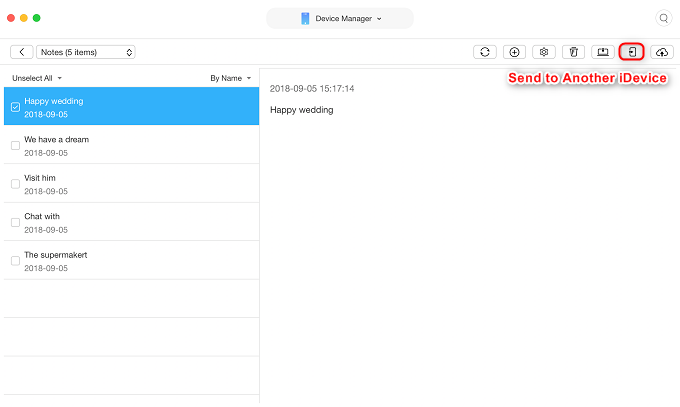Click the Refresh icon in toolbar
This screenshot has width=680, height=407.
485,52
